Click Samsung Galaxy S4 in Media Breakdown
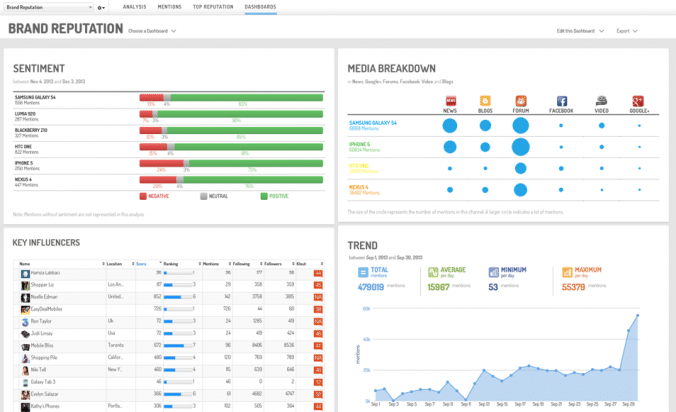This screenshot has width=676, height=412. pos(373,123)
